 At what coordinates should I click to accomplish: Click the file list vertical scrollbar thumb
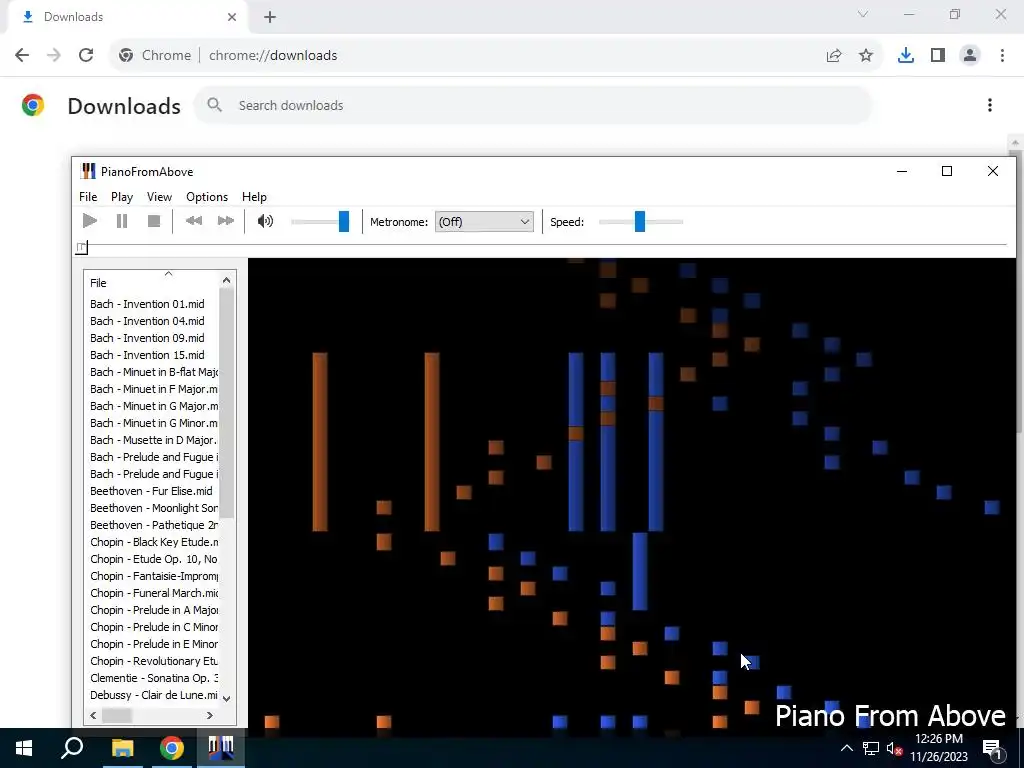[227, 402]
